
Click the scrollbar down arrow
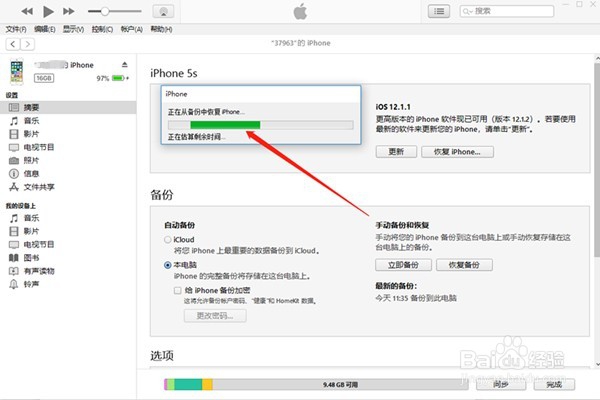click(x=597, y=365)
